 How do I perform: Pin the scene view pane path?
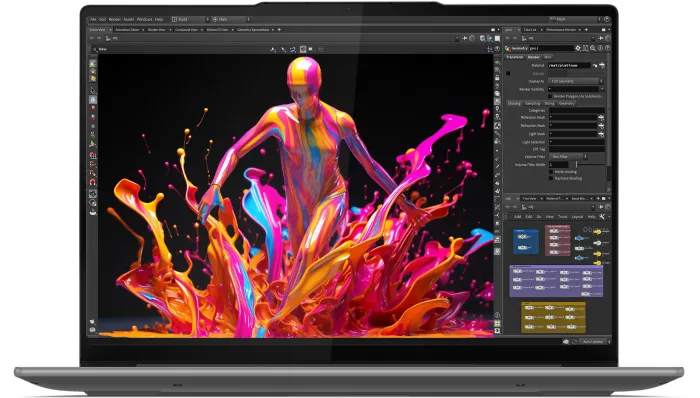(x=465, y=38)
